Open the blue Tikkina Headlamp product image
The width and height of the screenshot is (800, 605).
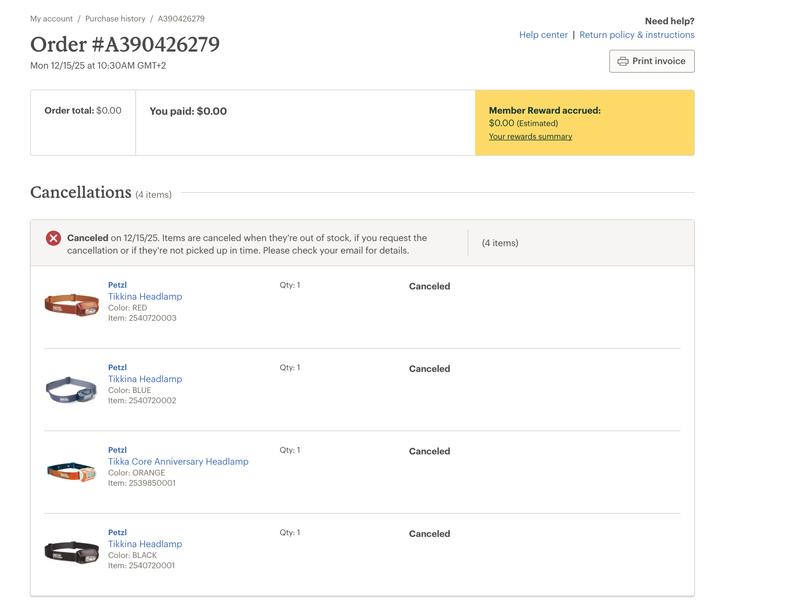tap(69, 386)
